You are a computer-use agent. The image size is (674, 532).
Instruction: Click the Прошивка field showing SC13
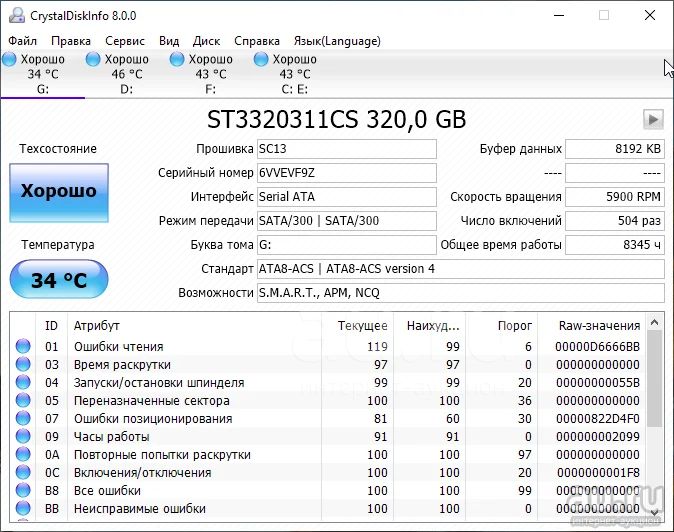pos(346,149)
